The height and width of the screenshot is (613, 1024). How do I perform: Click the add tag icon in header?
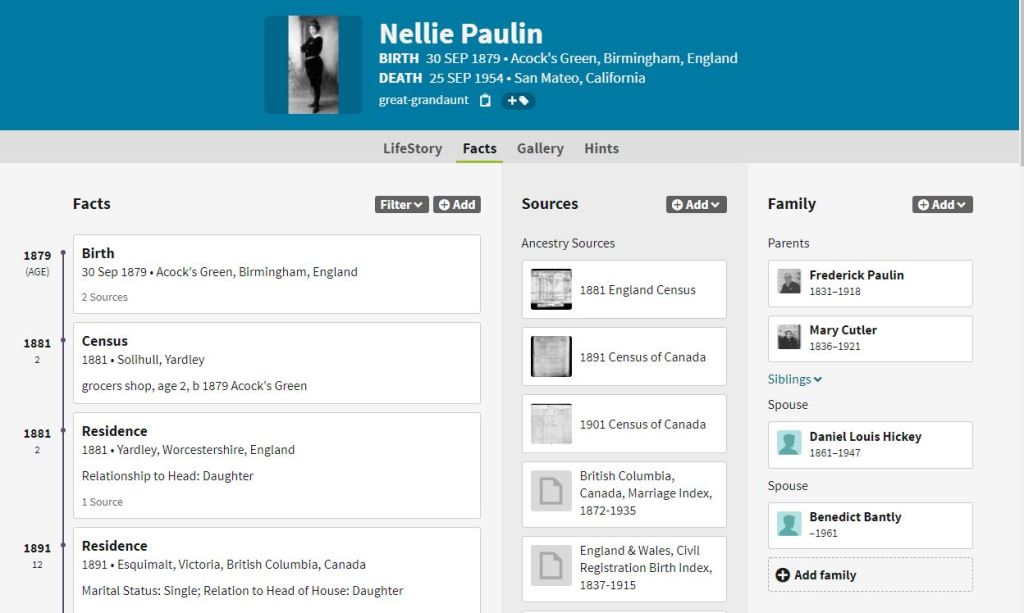[517, 100]
